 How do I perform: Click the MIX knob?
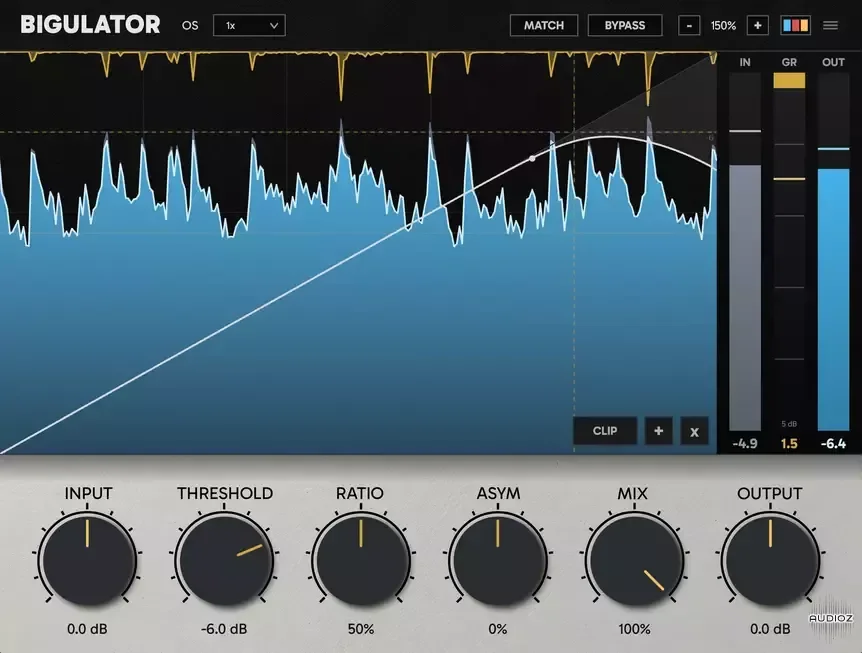point(634,561)
